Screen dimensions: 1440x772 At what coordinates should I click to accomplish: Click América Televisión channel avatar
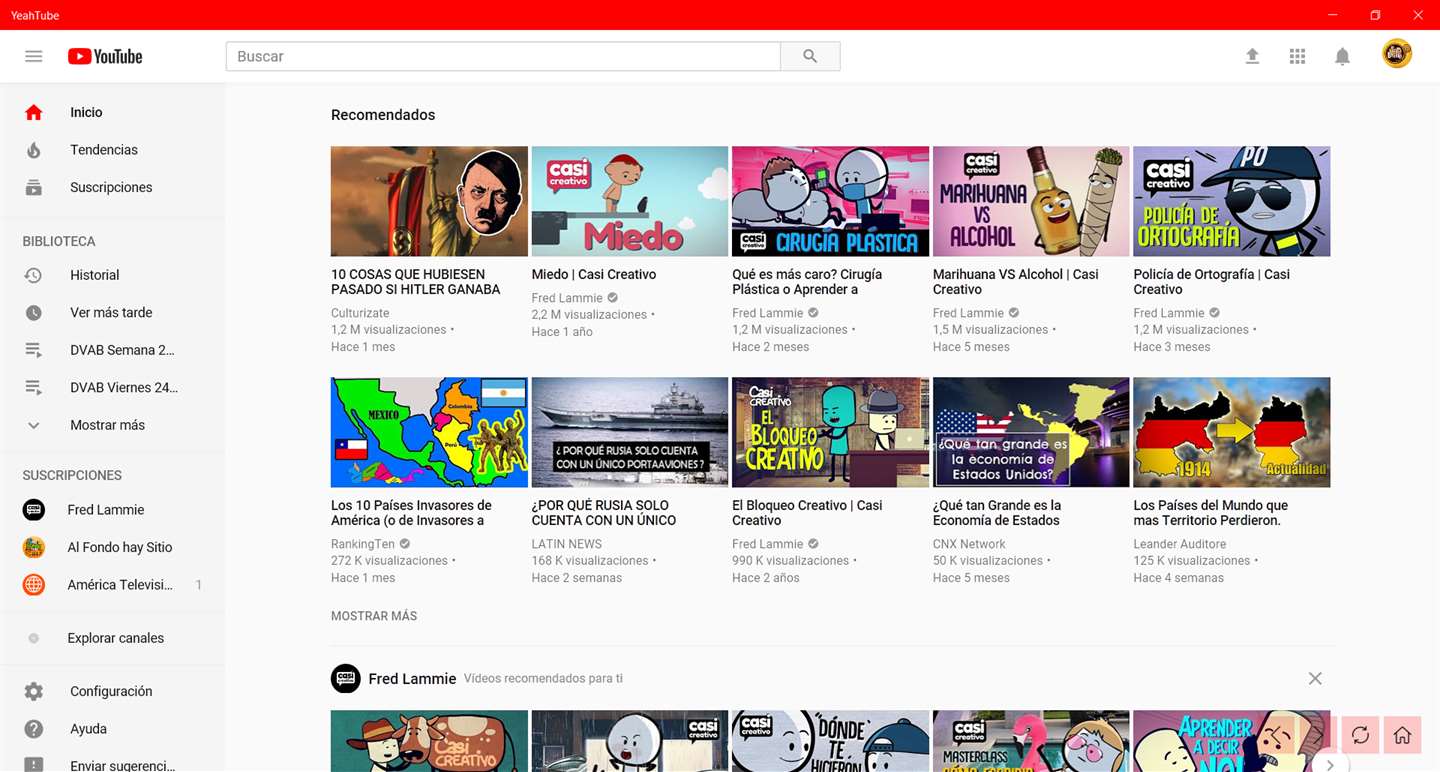coord(34,585)
